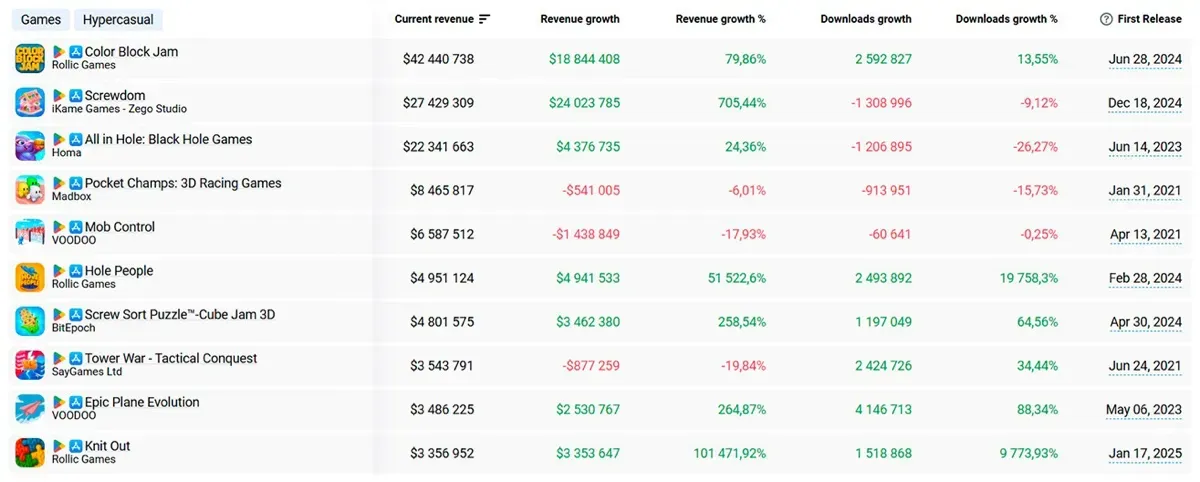Click the Knit Out app icon
This screenshot has height=482, width=1200.
pyautogui.click(x=30, y=453)
